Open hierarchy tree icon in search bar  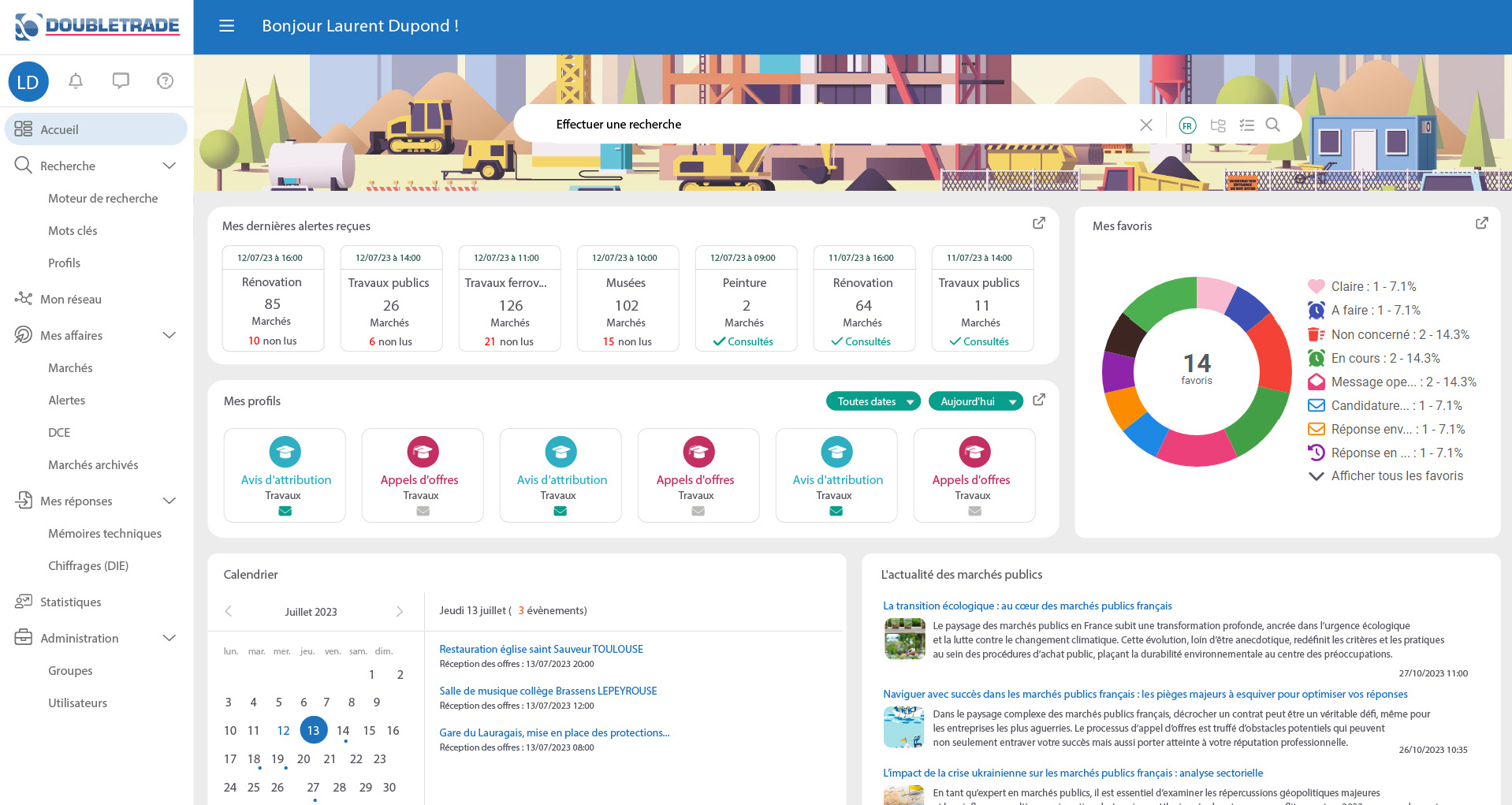pyautogui.click(x=1218, y=125)
